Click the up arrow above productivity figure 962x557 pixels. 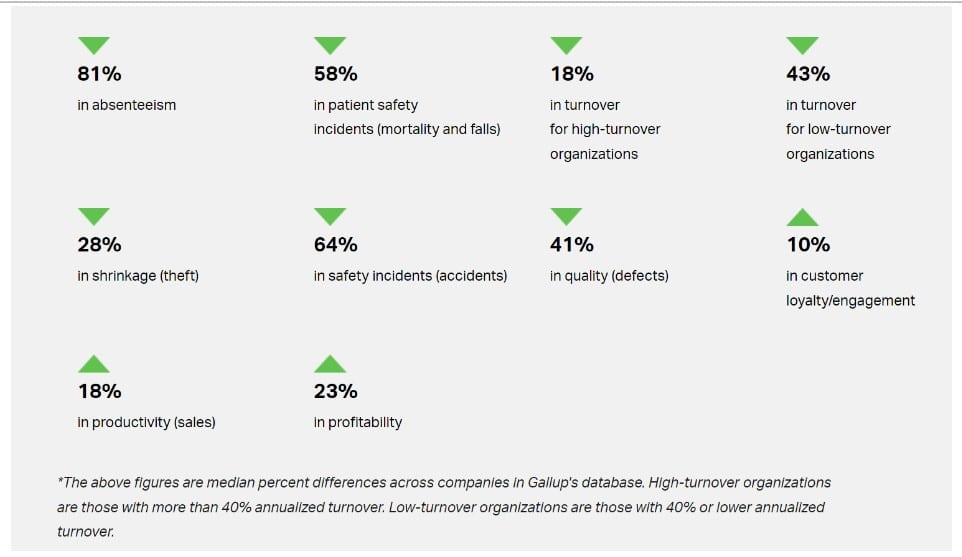pos(93,364)
